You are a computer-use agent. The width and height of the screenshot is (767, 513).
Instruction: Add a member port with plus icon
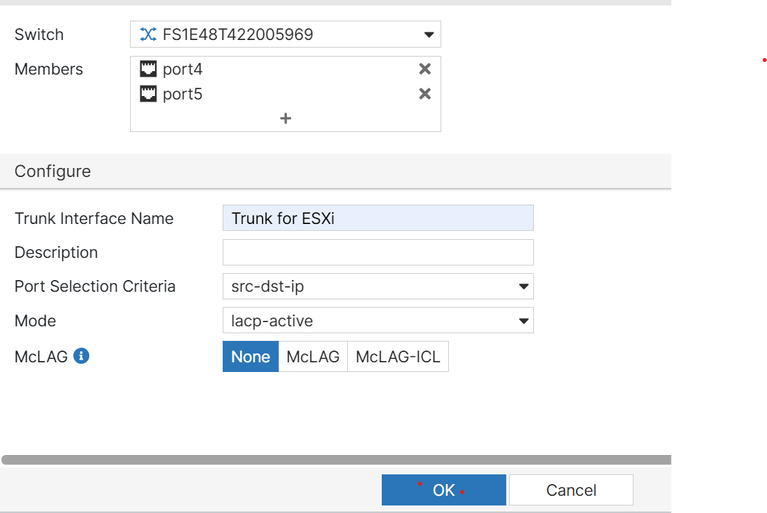(285, 118)
